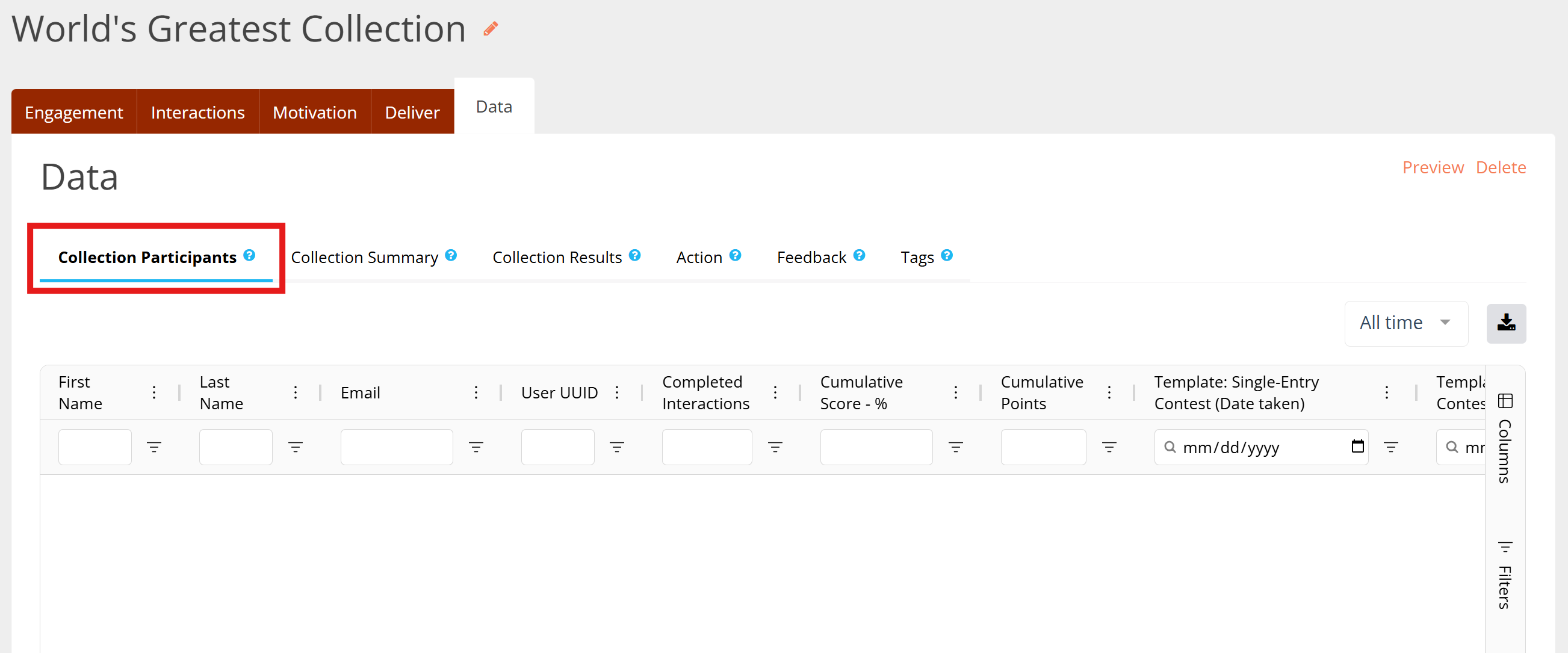Click filter icon for User UUID column
This screenshot has height=653, width=1568.
point(616,447)
